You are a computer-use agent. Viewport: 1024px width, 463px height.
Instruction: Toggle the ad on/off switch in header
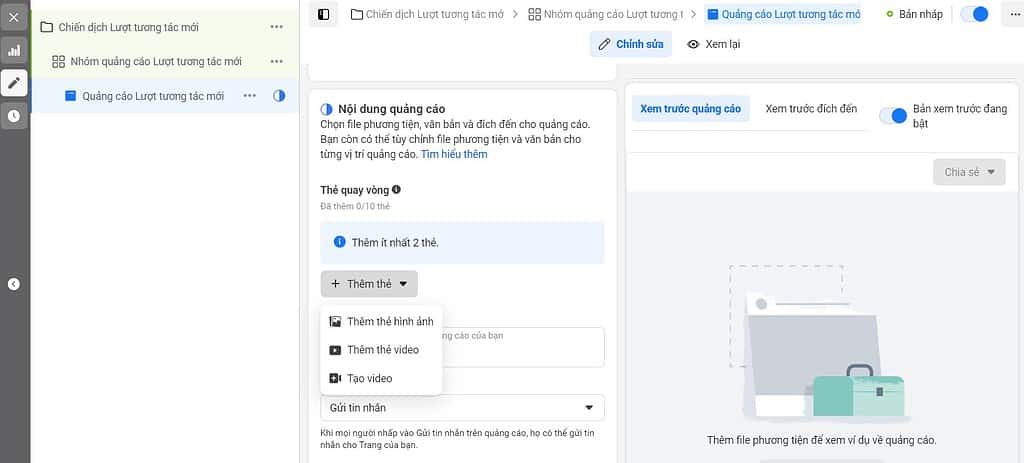975,14
